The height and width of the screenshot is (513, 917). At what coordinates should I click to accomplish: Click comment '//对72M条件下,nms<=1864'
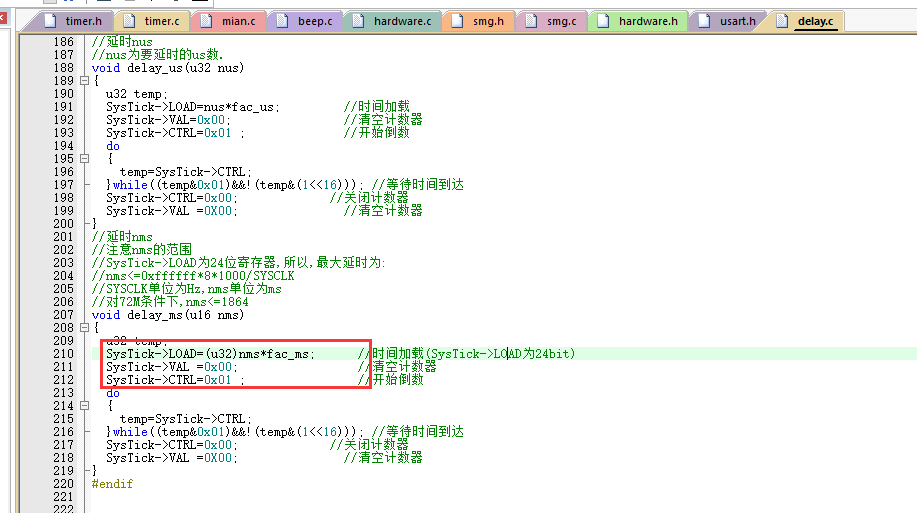pyautogui.click(x=170, y=302)
